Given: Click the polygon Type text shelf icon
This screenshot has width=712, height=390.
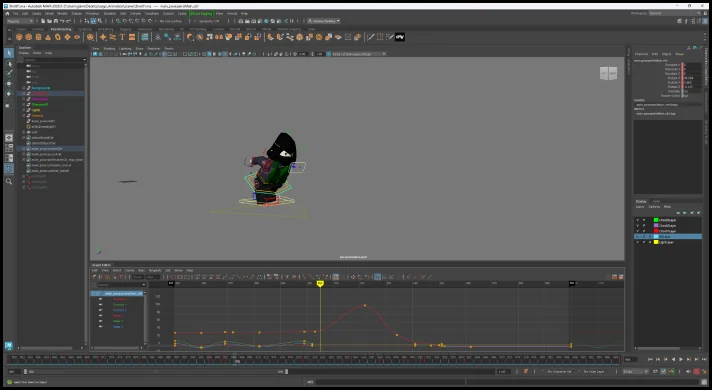Looking at the screenshot, I should coord(122,37).
